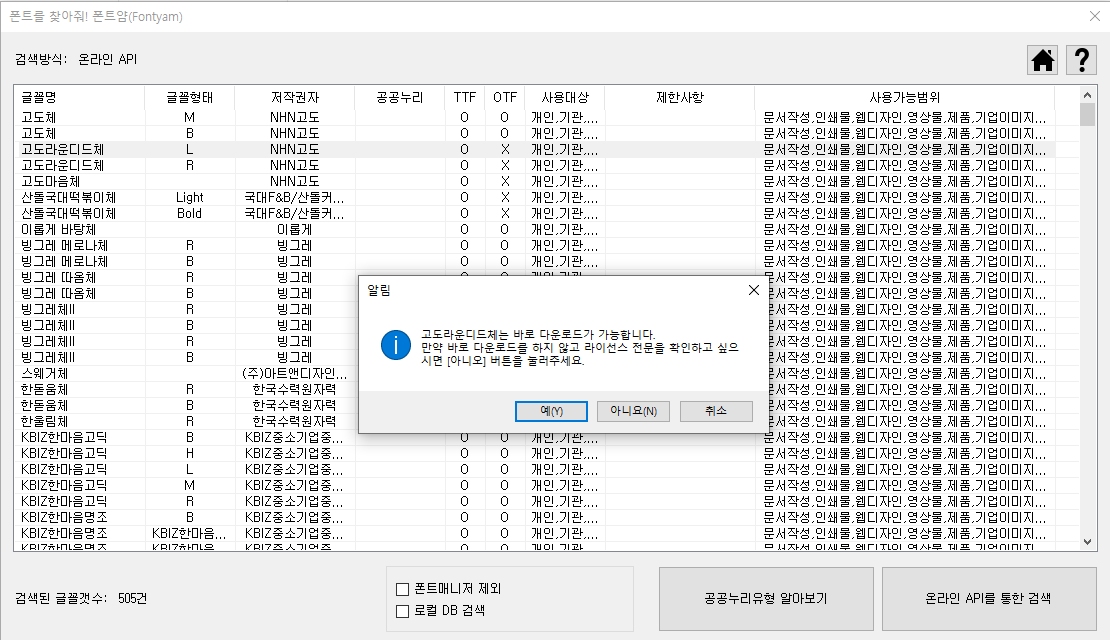
Task: Sort by 저작권자 column header
Action: 295,97
